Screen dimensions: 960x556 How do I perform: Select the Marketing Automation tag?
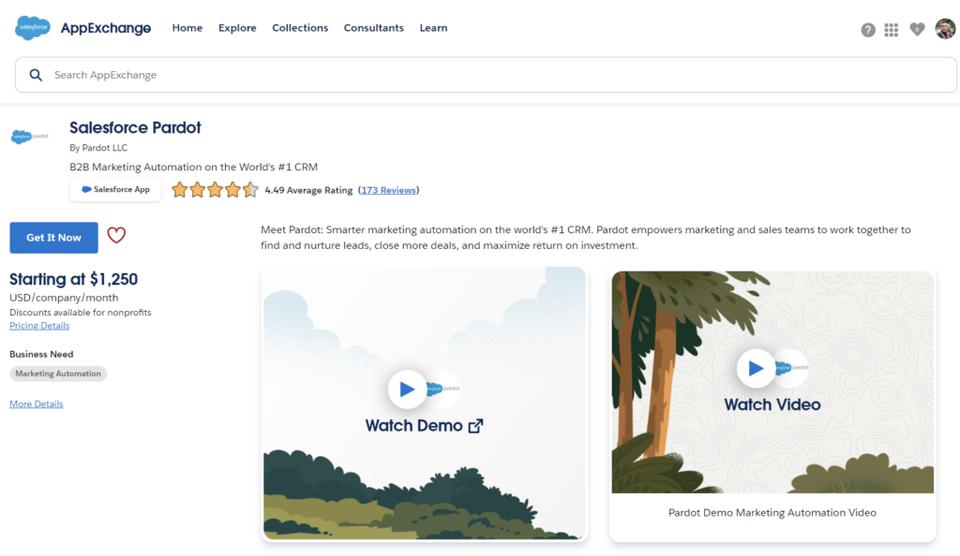click(x=58, y=374)
